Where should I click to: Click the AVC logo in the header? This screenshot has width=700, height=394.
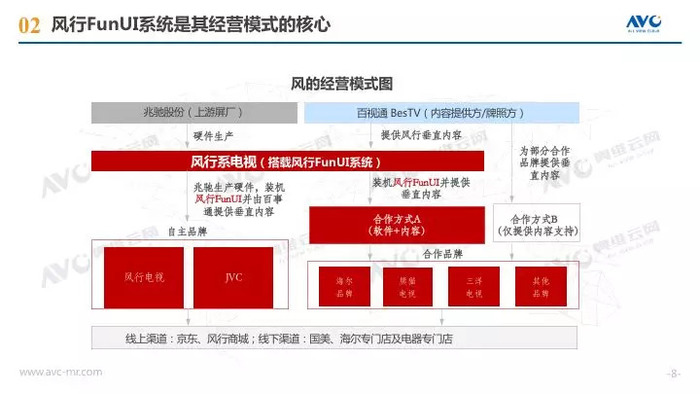[643, 24]
